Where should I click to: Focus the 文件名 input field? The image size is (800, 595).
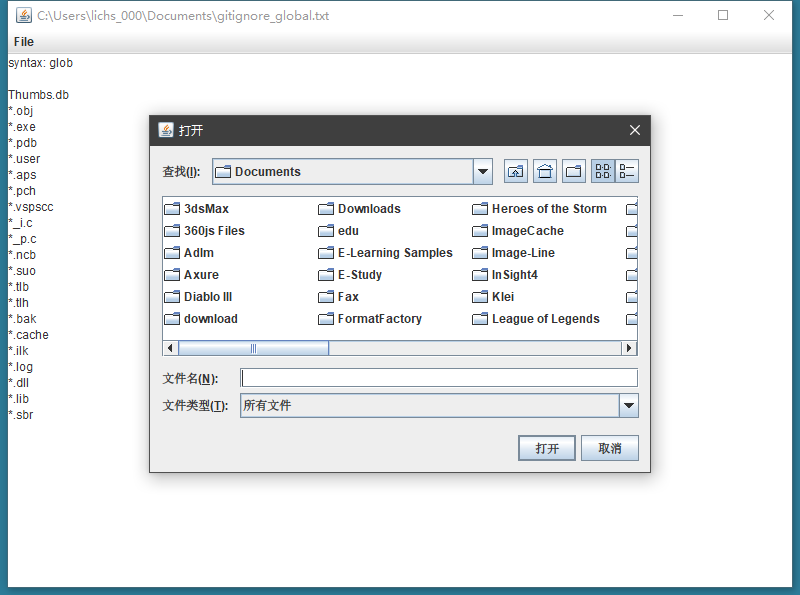click(x=439, y=378)
